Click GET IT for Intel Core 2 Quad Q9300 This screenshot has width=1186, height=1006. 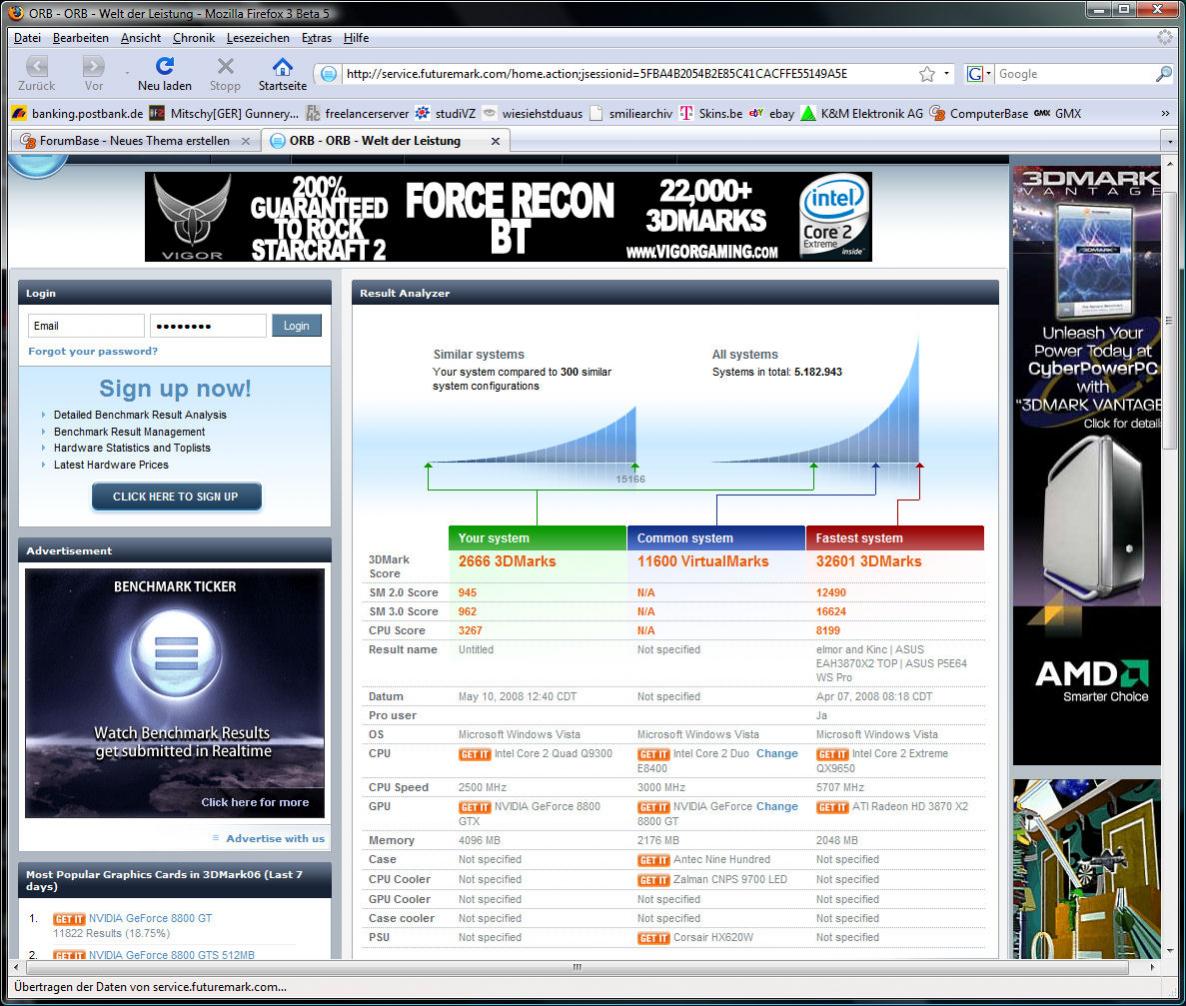(x=474, y=754)
